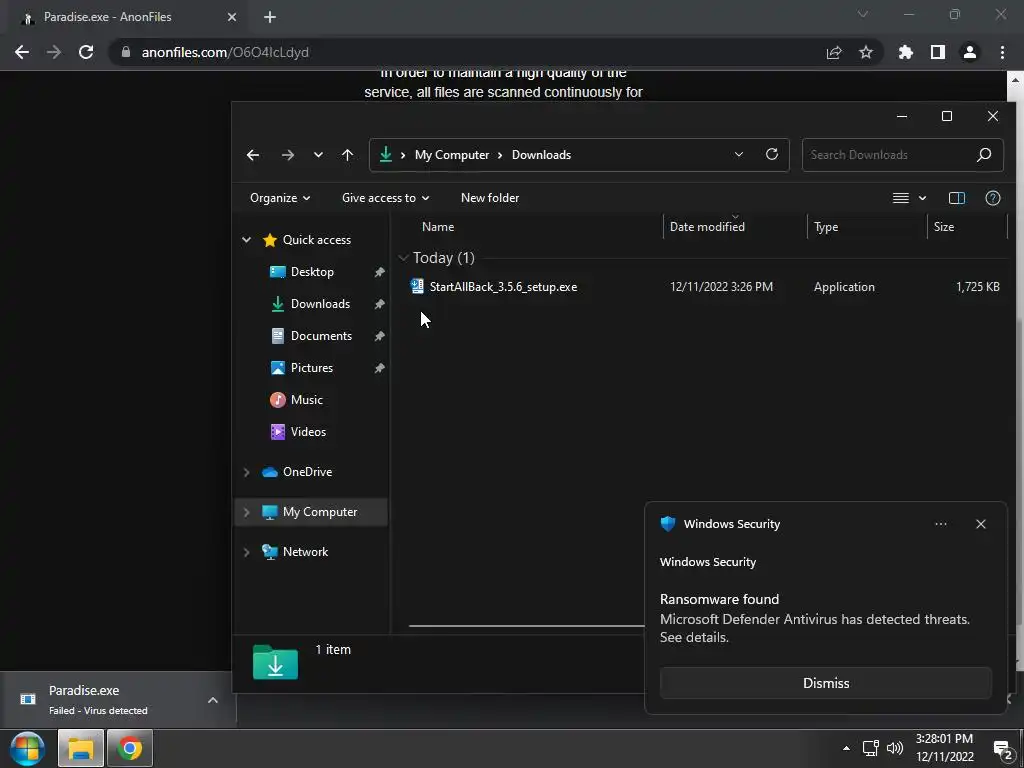The height and width of the screenshot is (768, 1024).
Task: Open the Windows Start button
Action: [27, 748]
